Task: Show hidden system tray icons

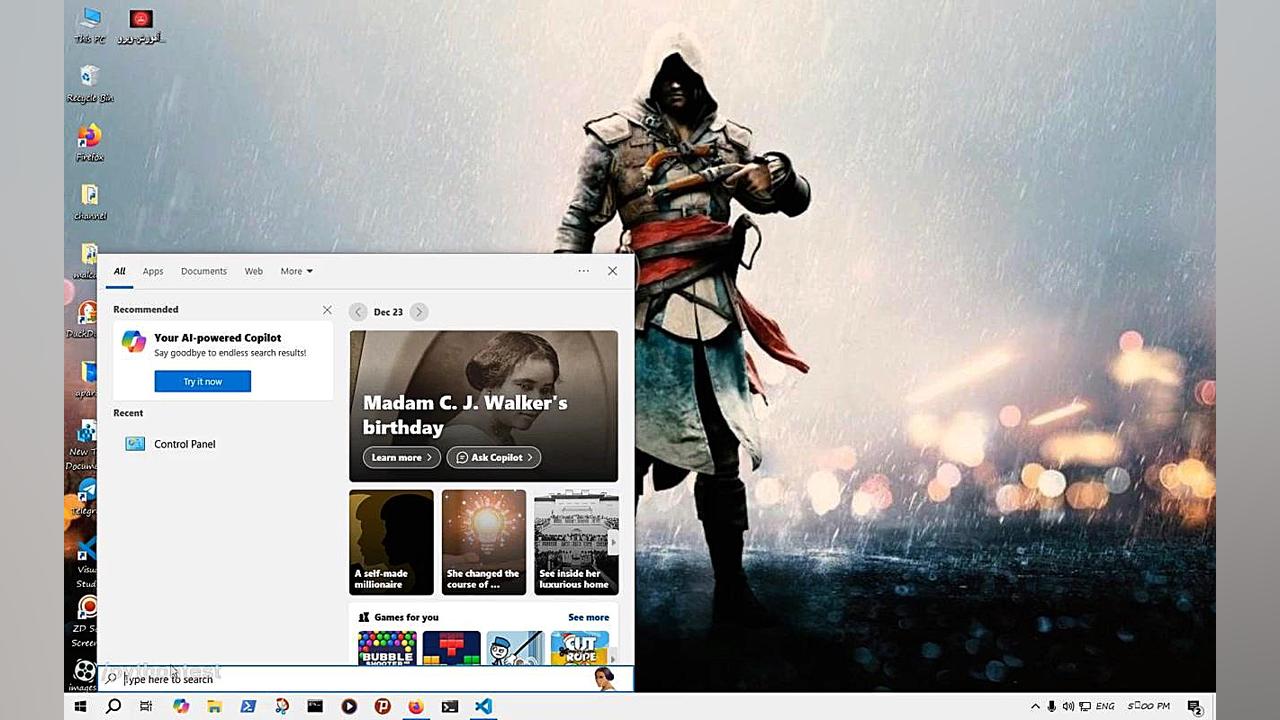Action: tap(1035, 706)
